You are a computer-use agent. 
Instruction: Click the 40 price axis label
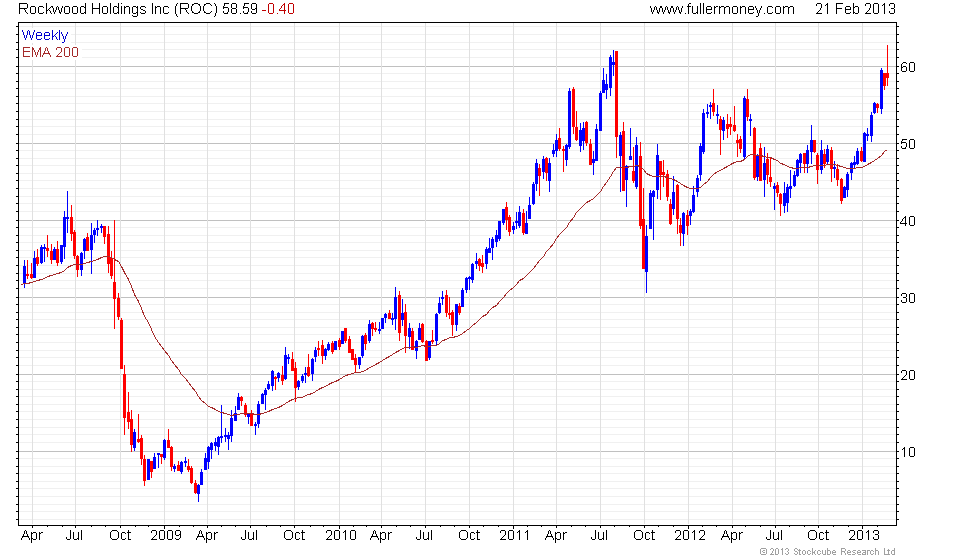click(908, 221)
